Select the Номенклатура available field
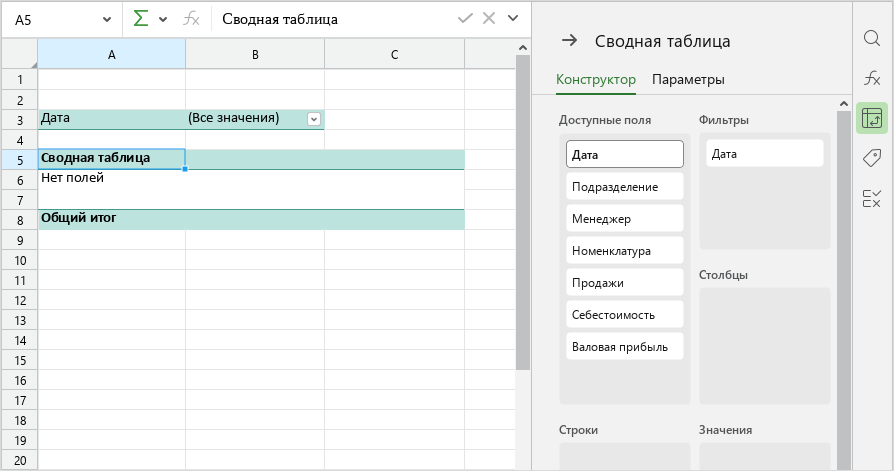Viewport: 894px width, 471px height. pyautogui.click(x=625, y=250)
